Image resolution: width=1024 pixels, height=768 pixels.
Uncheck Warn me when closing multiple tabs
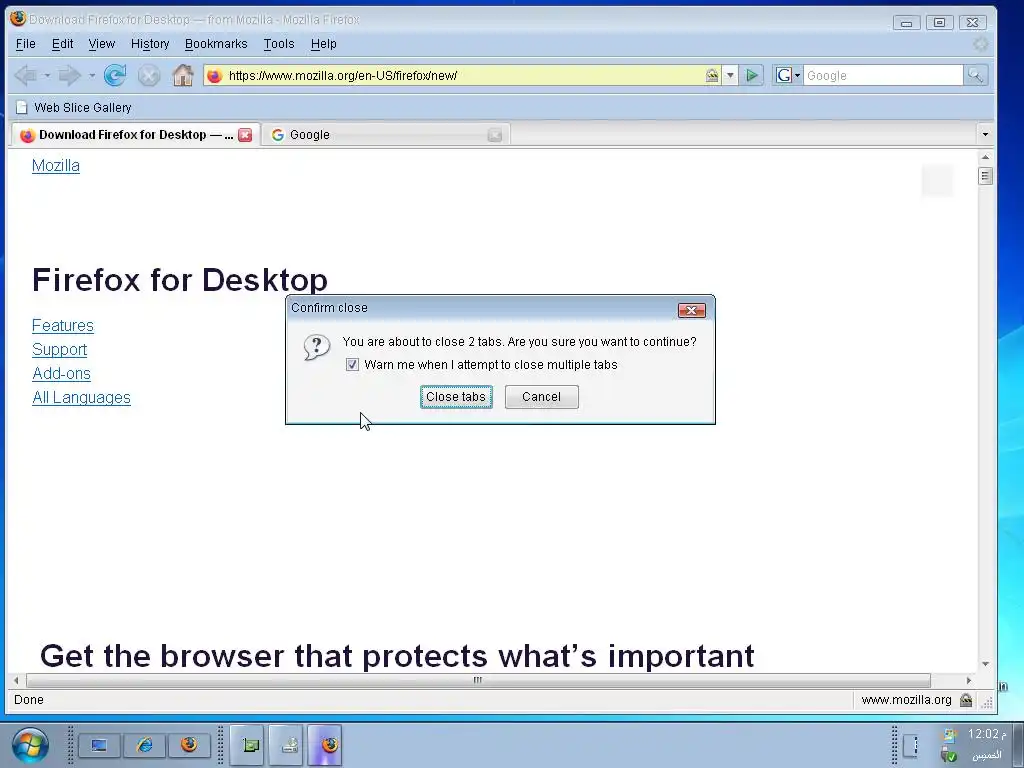tap(353, 365)
